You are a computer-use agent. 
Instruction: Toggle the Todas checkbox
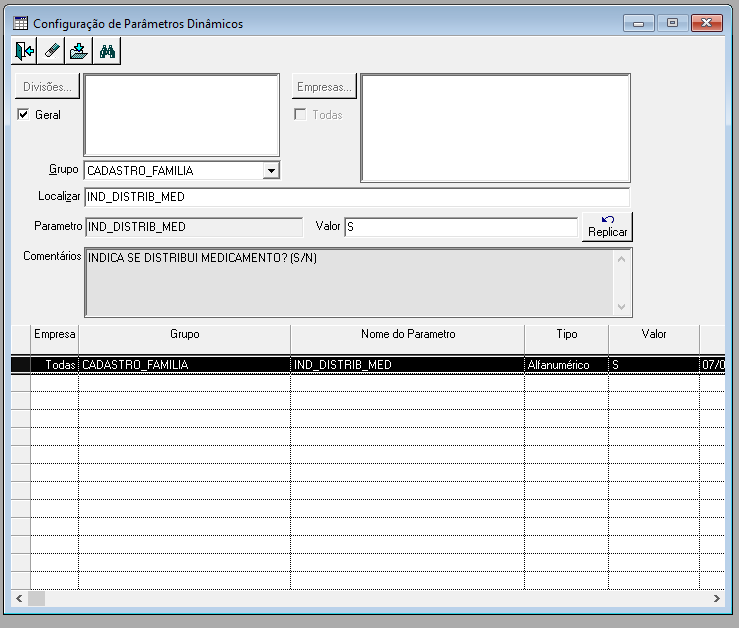[x=300, y=114]
